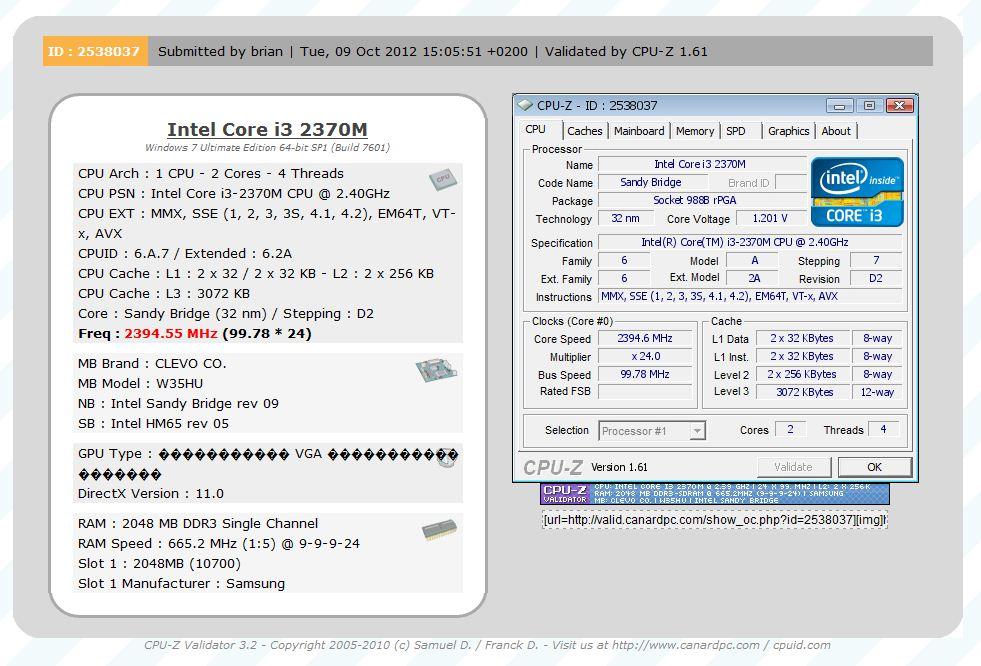Click the OK button in CPU-Z
The width and height of the screenshot is (981, 666).
pyautogui.click(x=875, y=467)
